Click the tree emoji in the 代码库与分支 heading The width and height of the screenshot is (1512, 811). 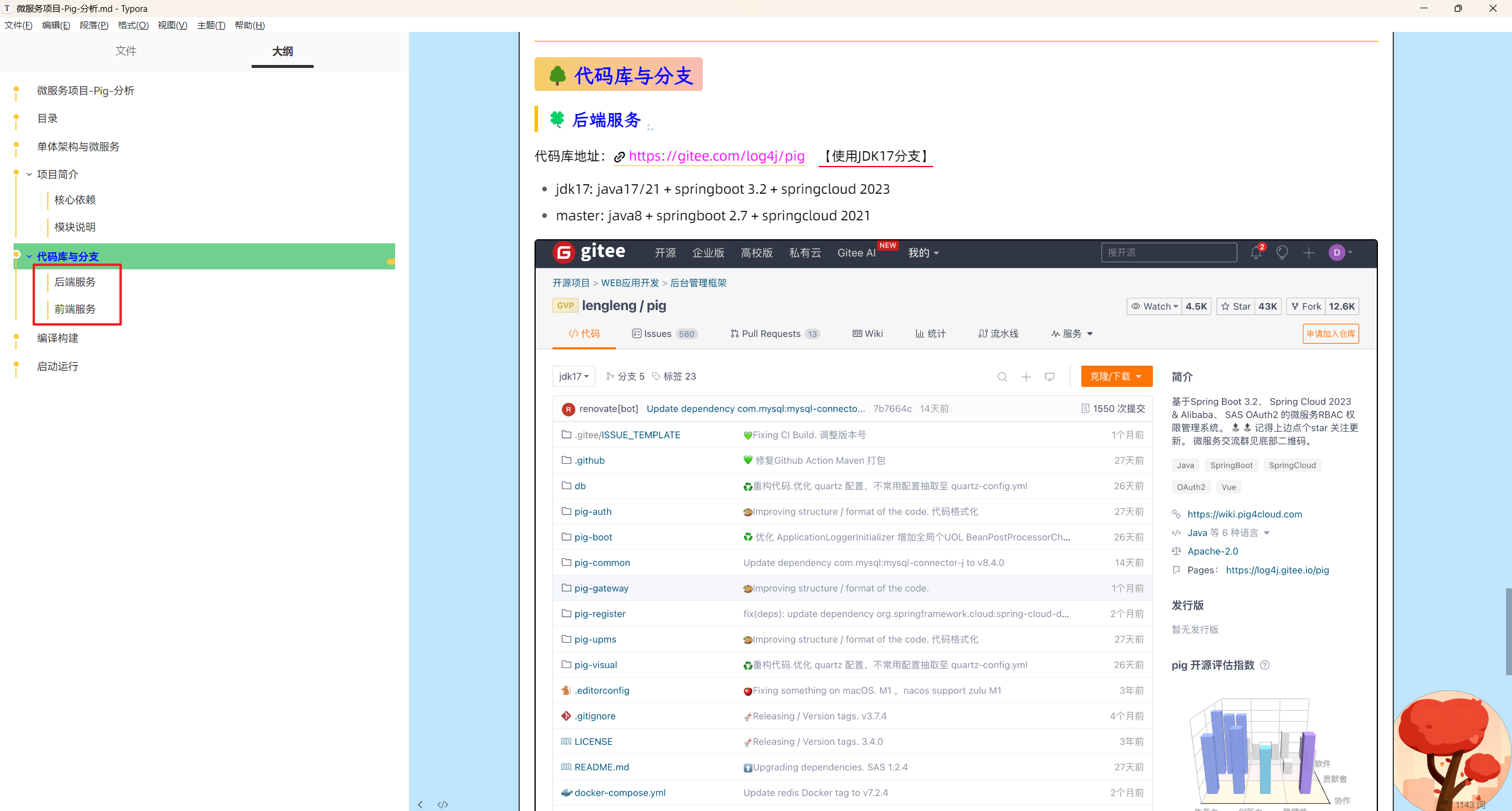[x=557, y=76]
